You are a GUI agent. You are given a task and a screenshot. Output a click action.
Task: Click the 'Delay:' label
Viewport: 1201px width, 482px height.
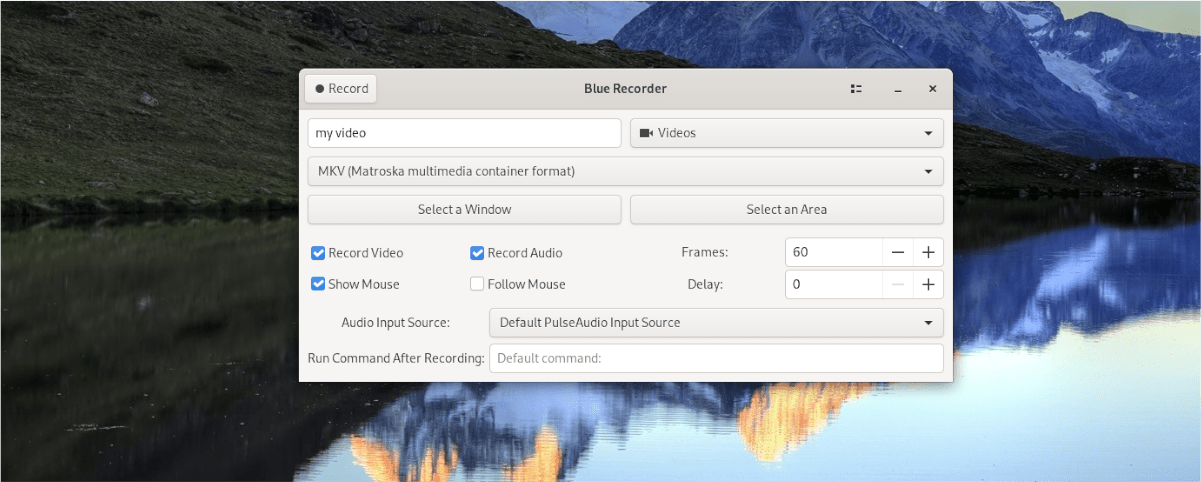click(x=705, y=284)
